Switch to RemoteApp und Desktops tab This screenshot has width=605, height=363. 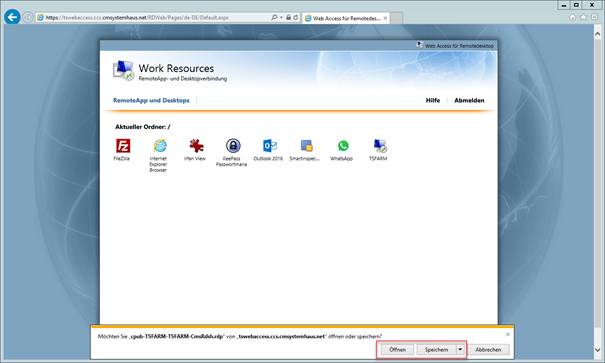(x=151, y=100)
